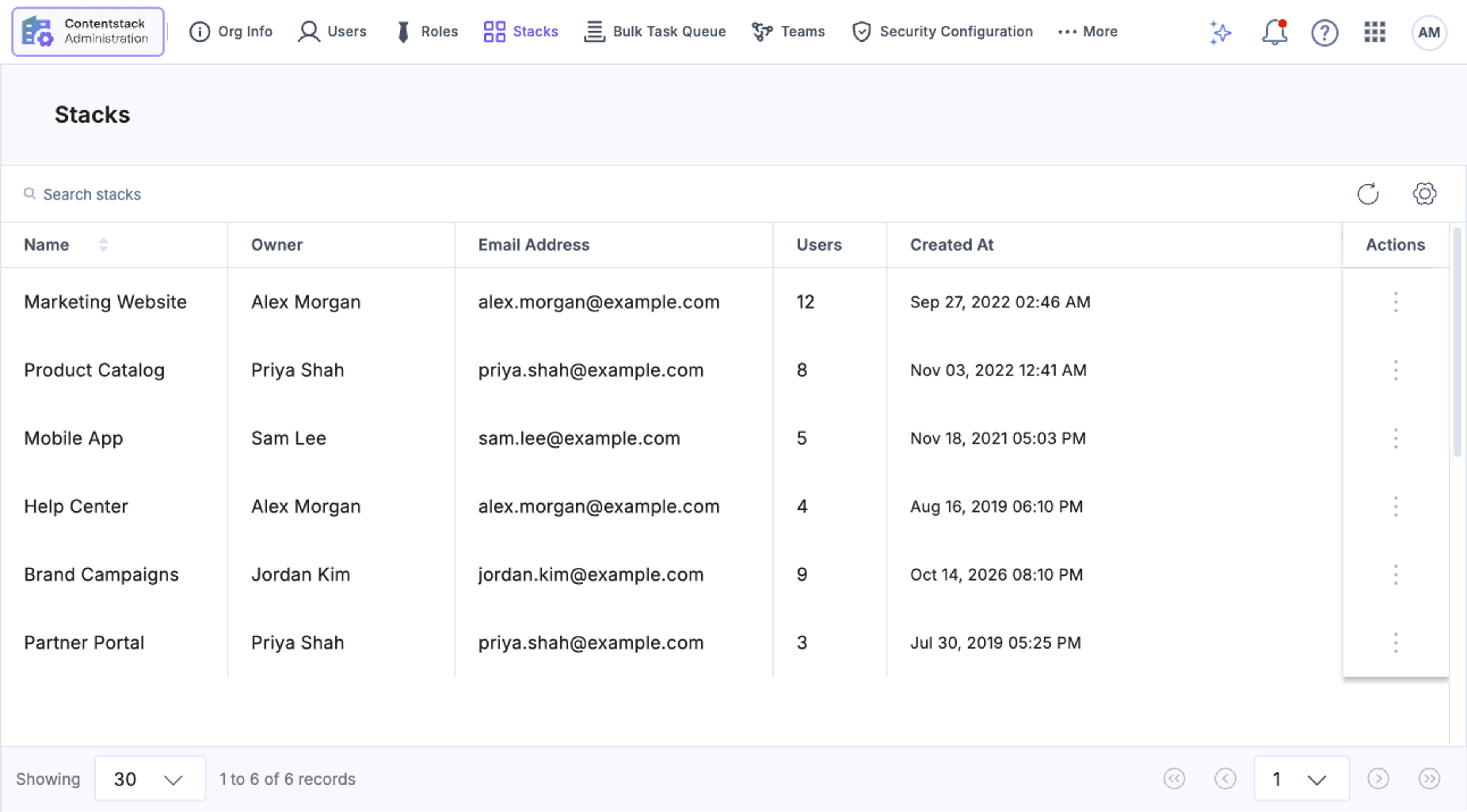The width and height of the screenshot is (1467, 812).
Task: Go to previous page of records
Action: click(1225, 778)
